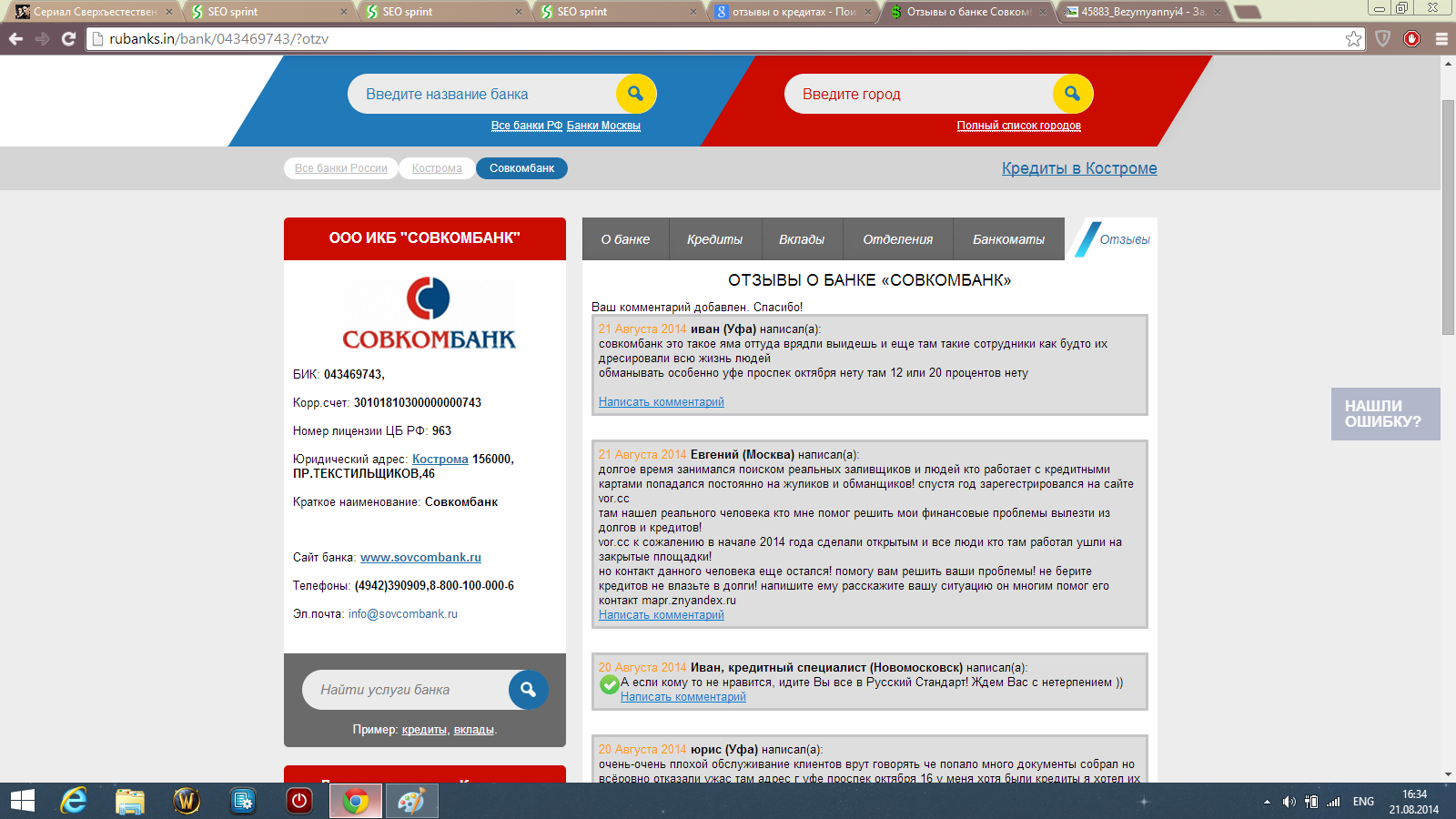Open the 'О банке' section tab
Screen dimensions: 1456x819
(x=625, y=239)
